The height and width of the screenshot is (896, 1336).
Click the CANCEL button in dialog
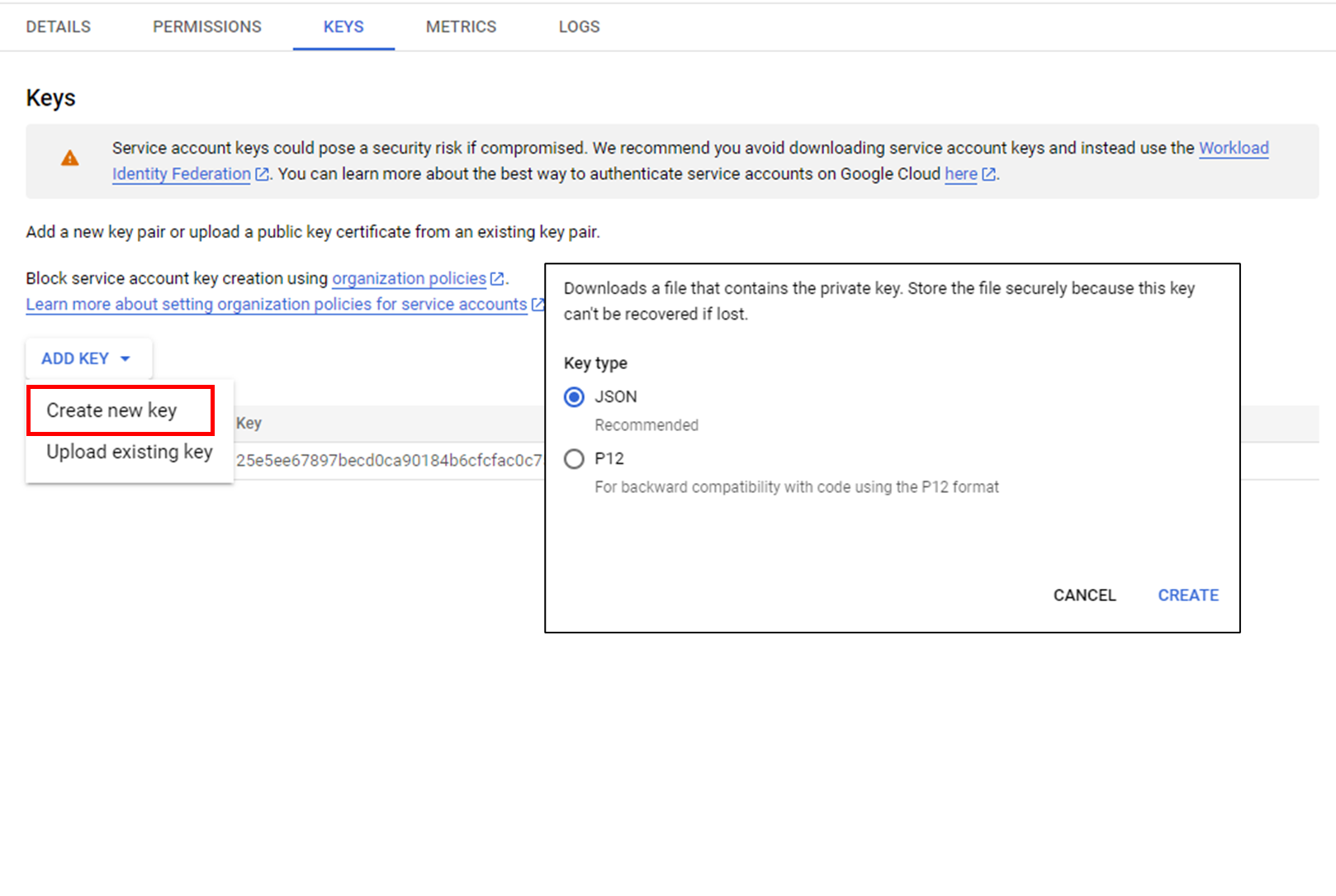pos(1085,595)
